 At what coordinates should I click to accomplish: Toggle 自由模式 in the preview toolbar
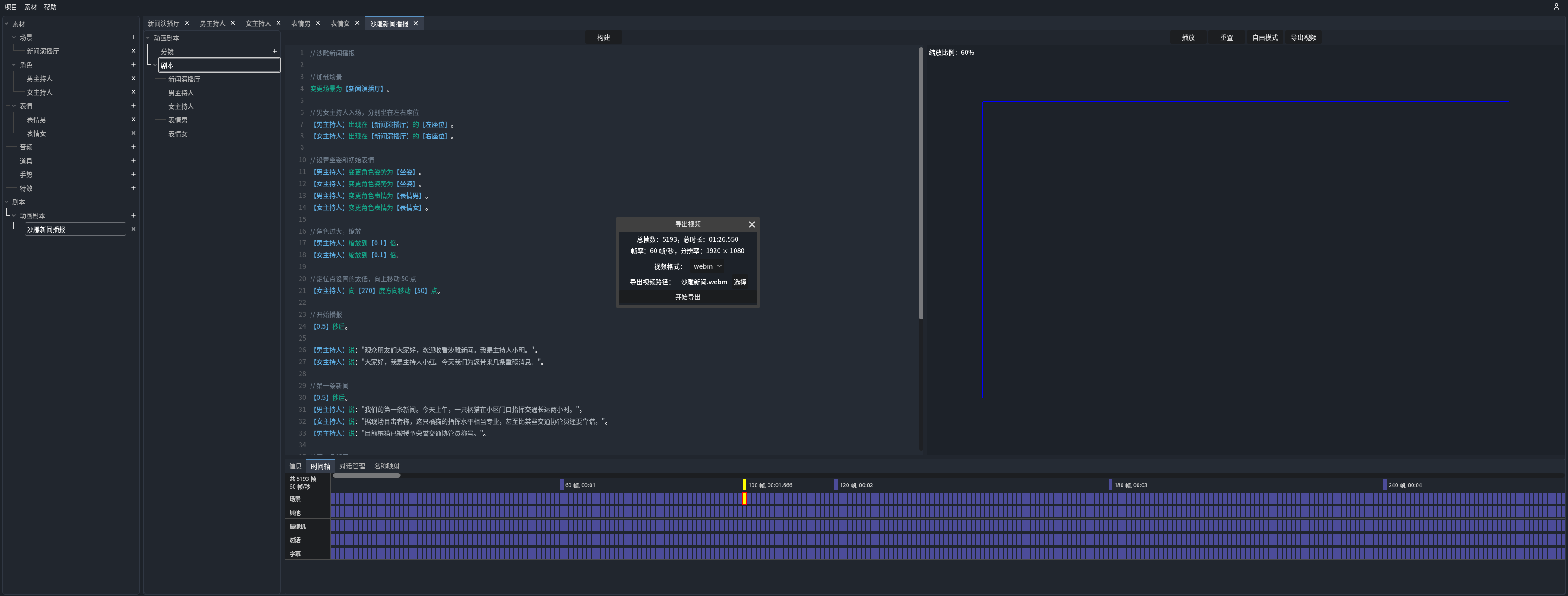pyautogui.click(x=1264, y=37)
